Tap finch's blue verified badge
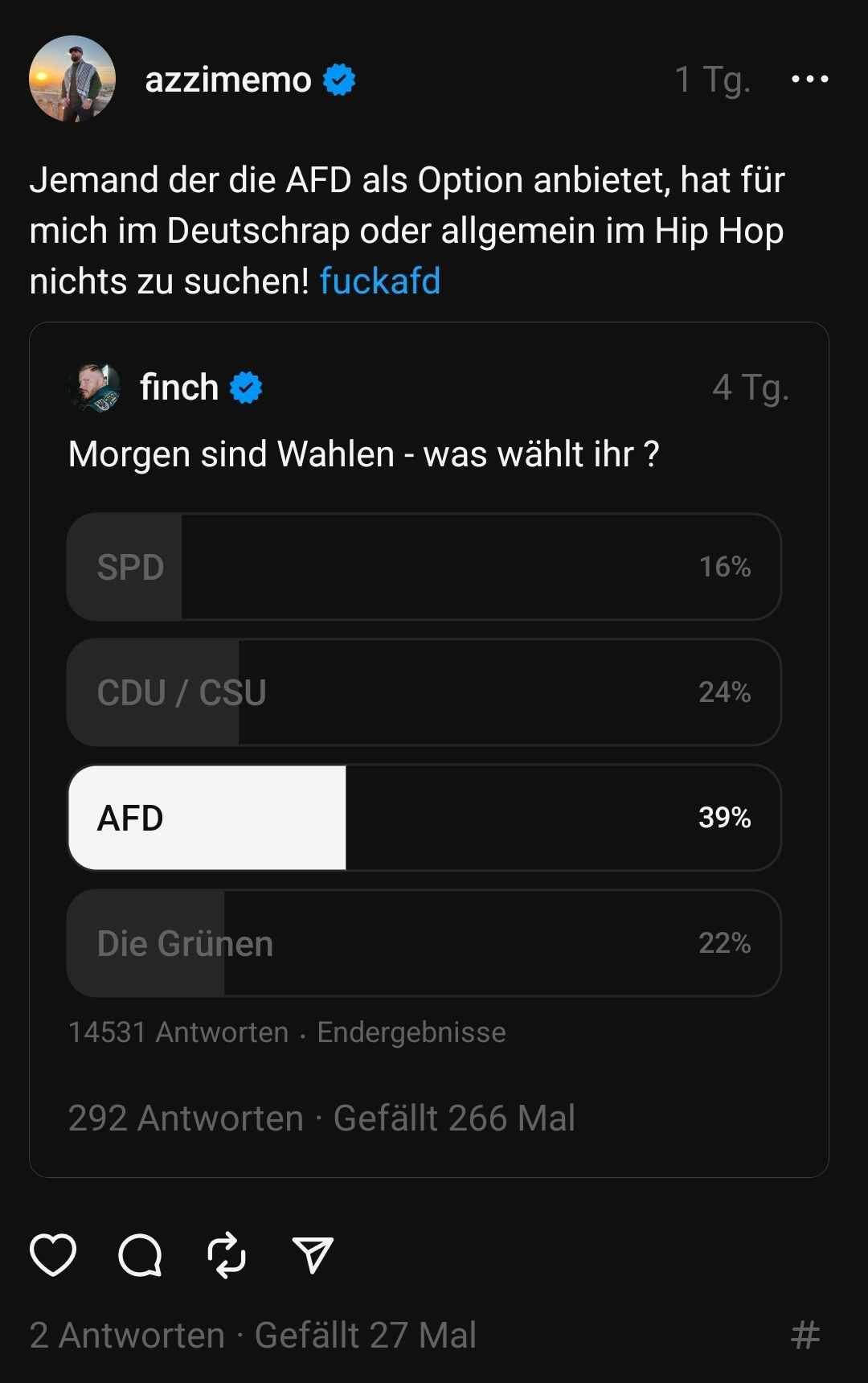Screen dimensions: 868x1383 (x=246, y=388)
